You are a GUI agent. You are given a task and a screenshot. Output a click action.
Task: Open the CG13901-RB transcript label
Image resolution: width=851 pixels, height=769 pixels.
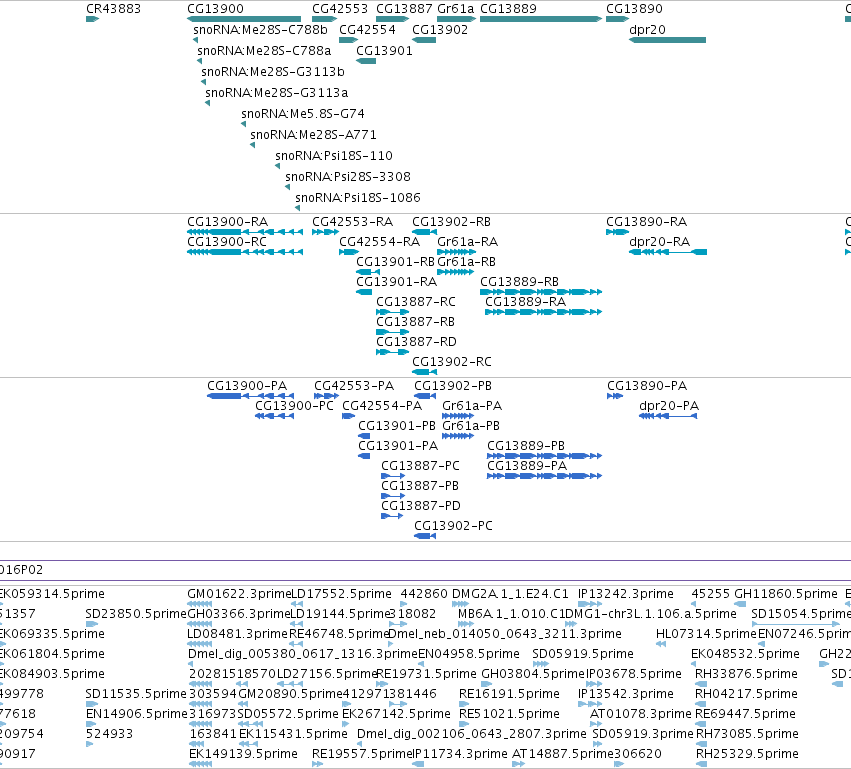[396, 262]
